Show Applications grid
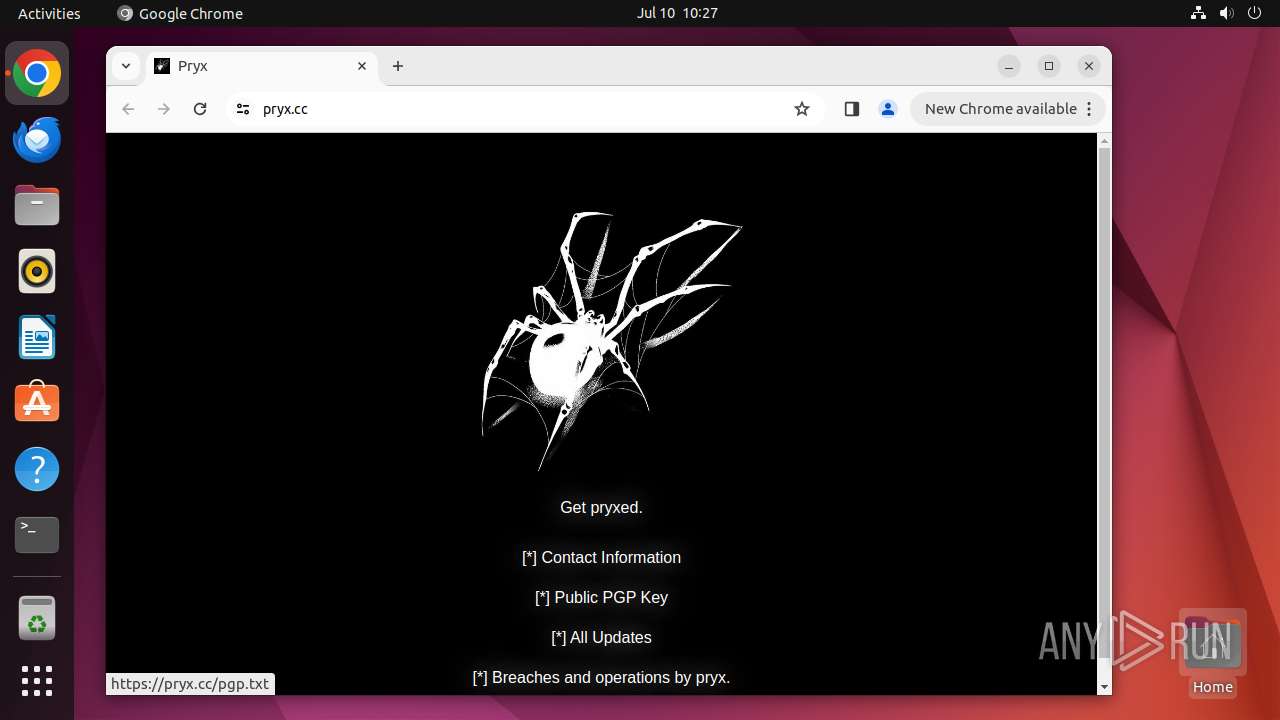1280x720 pixels. [x=37, y=681]
